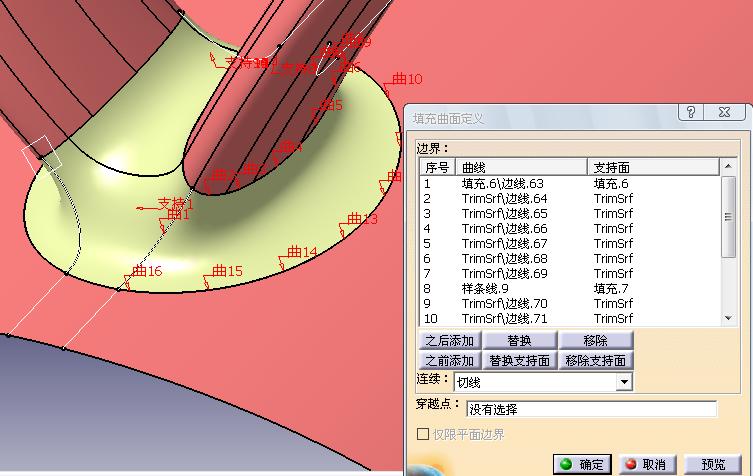
Task: Click the 之前添加 button
Action: coord(449,360)
